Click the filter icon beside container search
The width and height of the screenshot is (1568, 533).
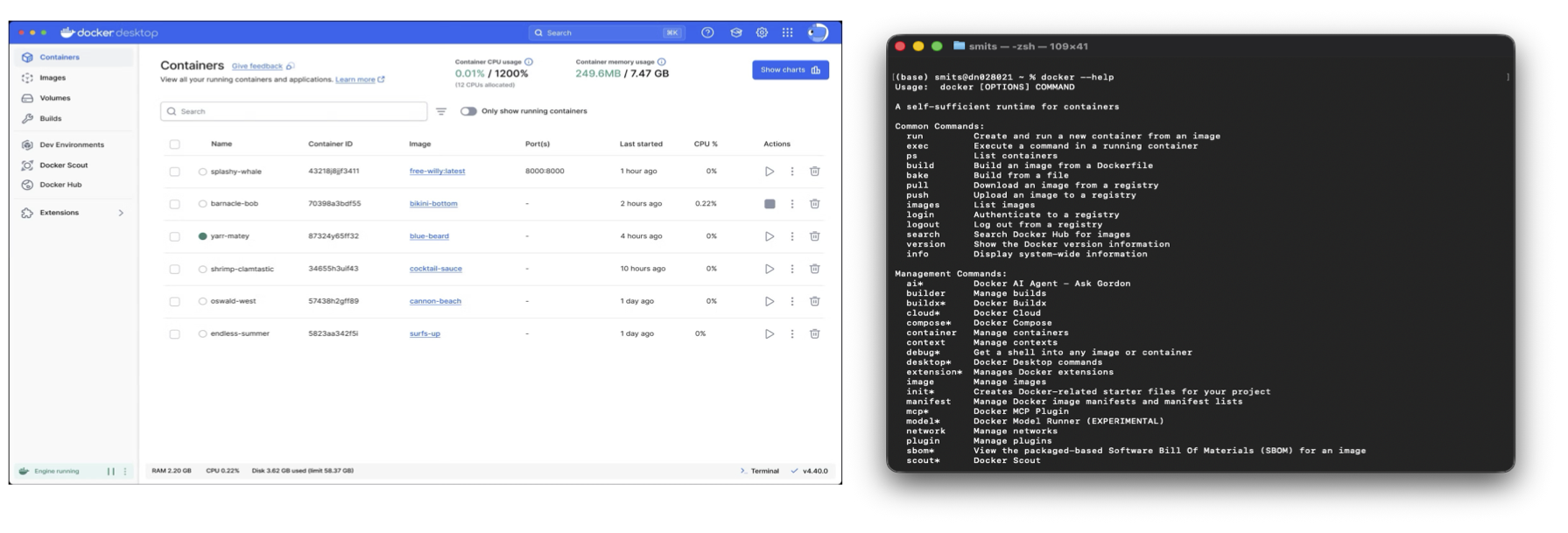pos(441,111)
